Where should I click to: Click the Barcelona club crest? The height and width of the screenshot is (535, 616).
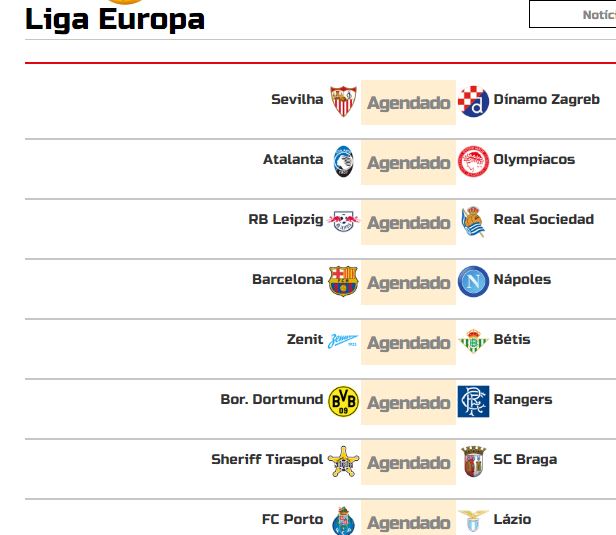343,281
